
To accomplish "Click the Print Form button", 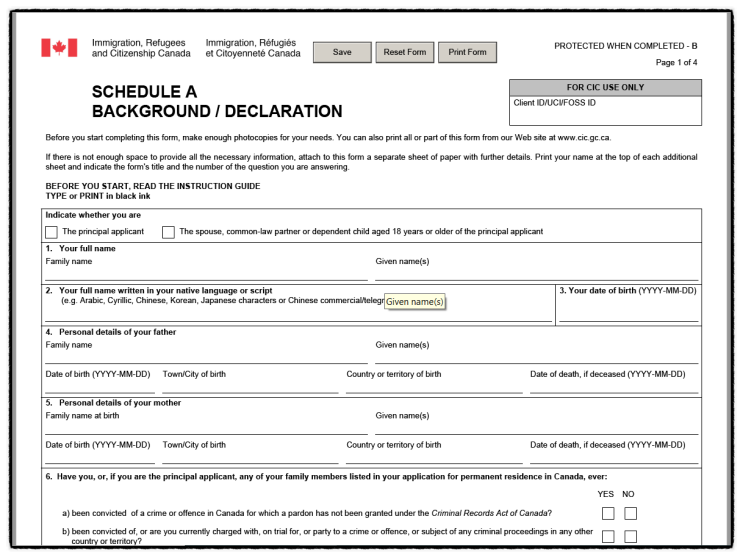I will tap(467, 52).
